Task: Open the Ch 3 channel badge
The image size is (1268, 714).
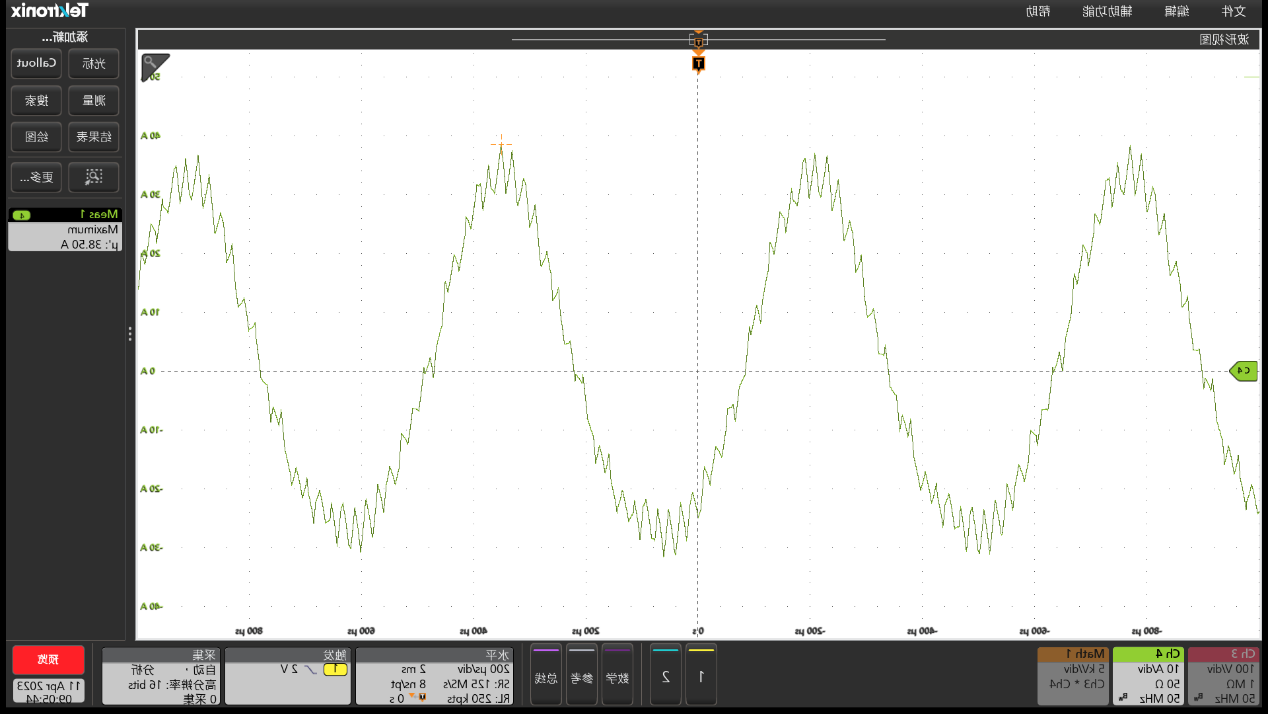Action: pos(1225,675)
